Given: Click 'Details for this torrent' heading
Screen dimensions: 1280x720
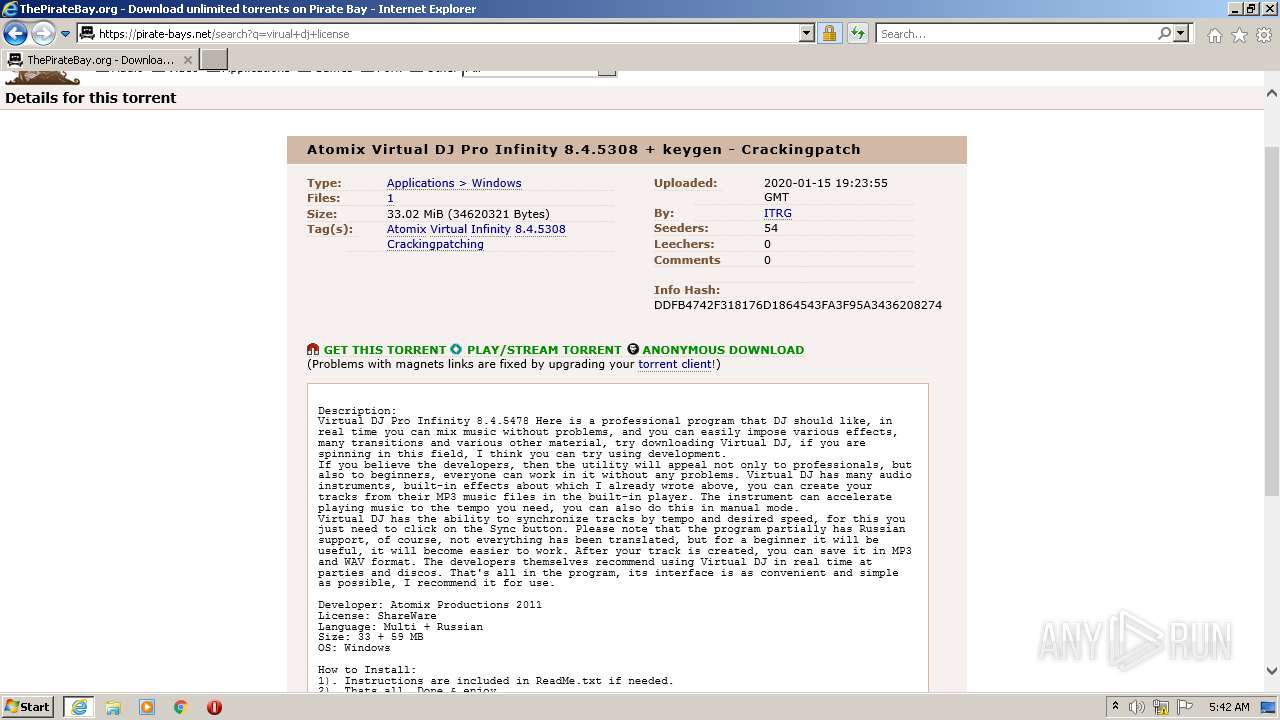Looking at the screenshot, I should (x=91, y=98).
